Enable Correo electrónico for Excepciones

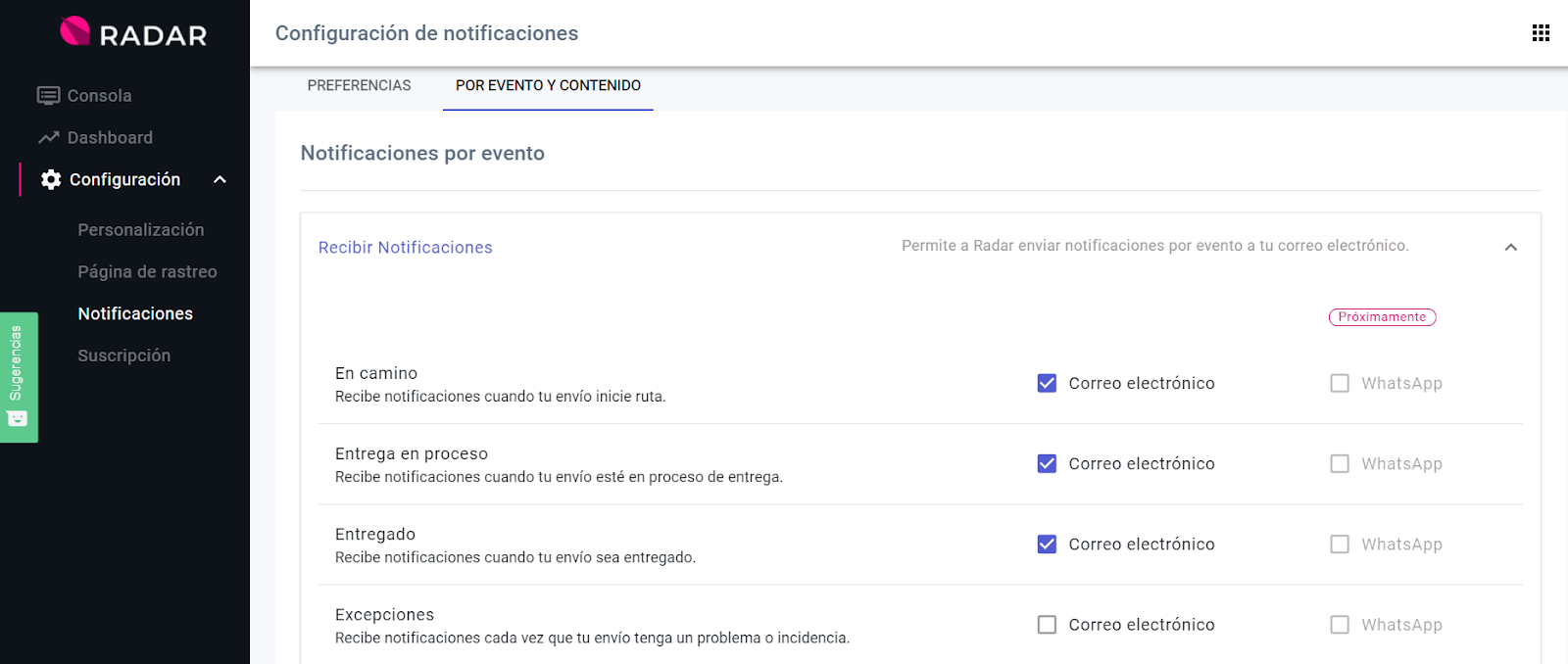[1047, 625]
